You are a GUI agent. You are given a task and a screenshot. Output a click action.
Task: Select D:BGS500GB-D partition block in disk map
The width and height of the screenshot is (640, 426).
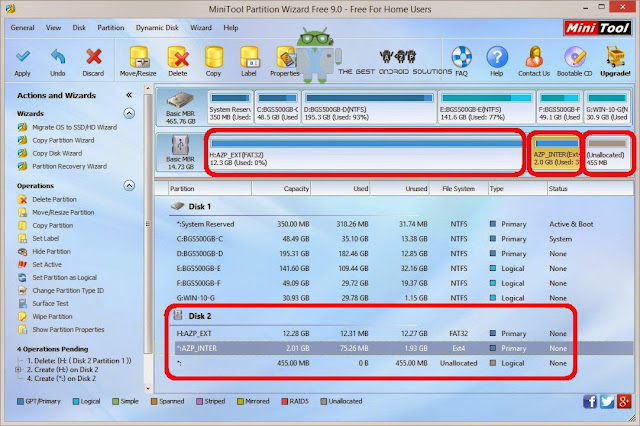point(369,107)
